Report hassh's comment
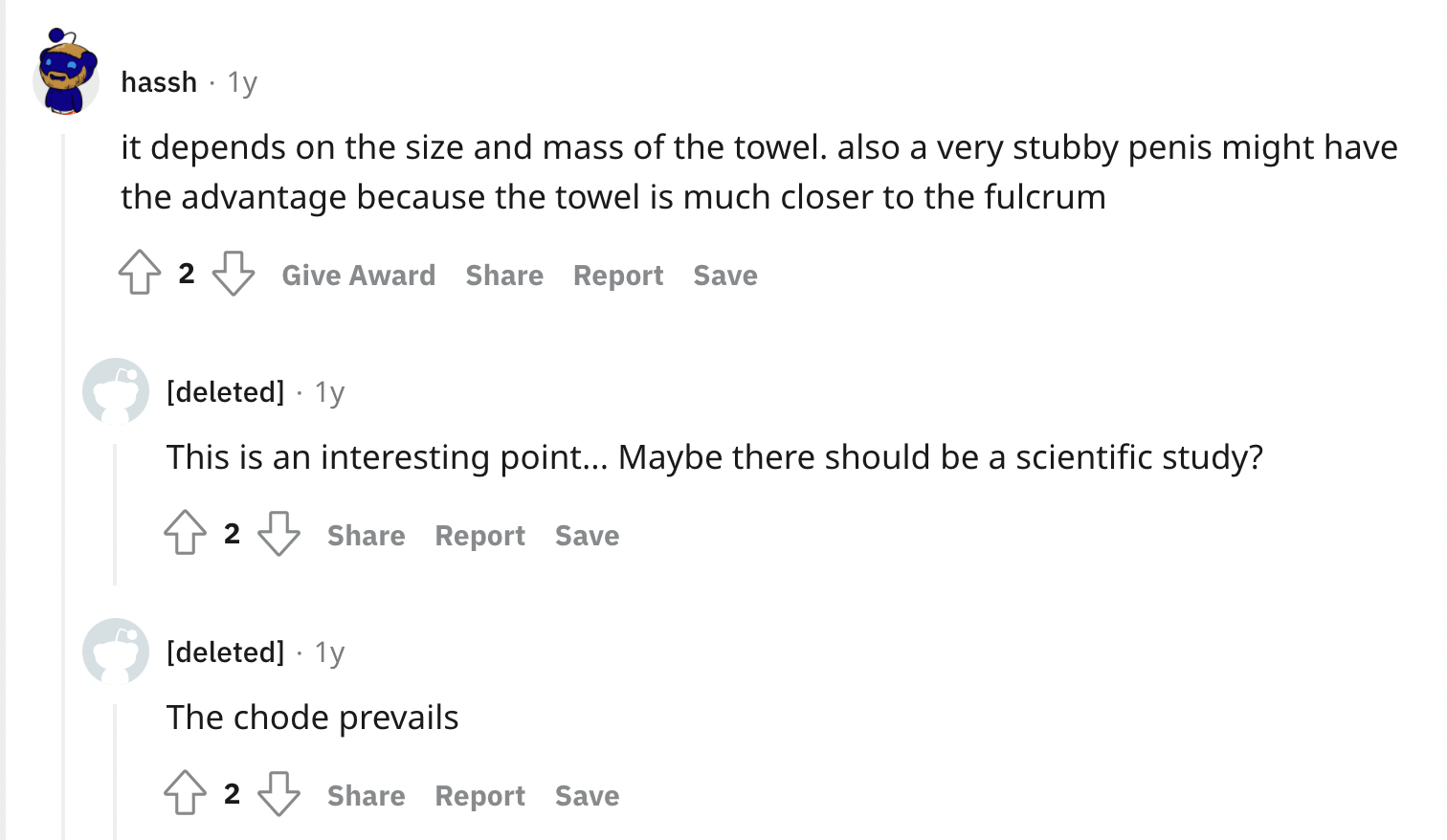This screenshot has width=1447, height=840. pyautogui.click(x=618, y=276)
